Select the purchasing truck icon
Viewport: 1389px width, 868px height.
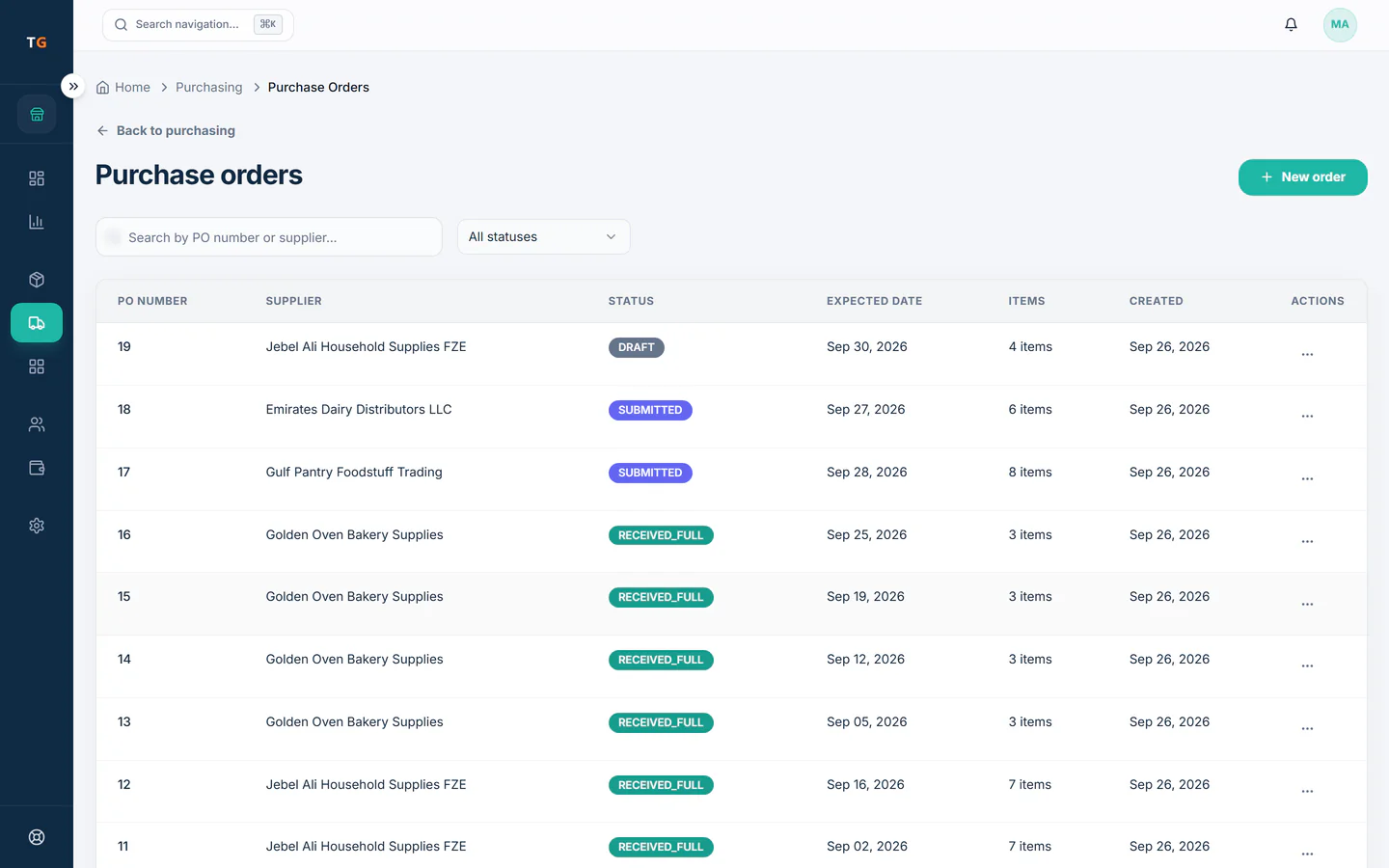37,323
